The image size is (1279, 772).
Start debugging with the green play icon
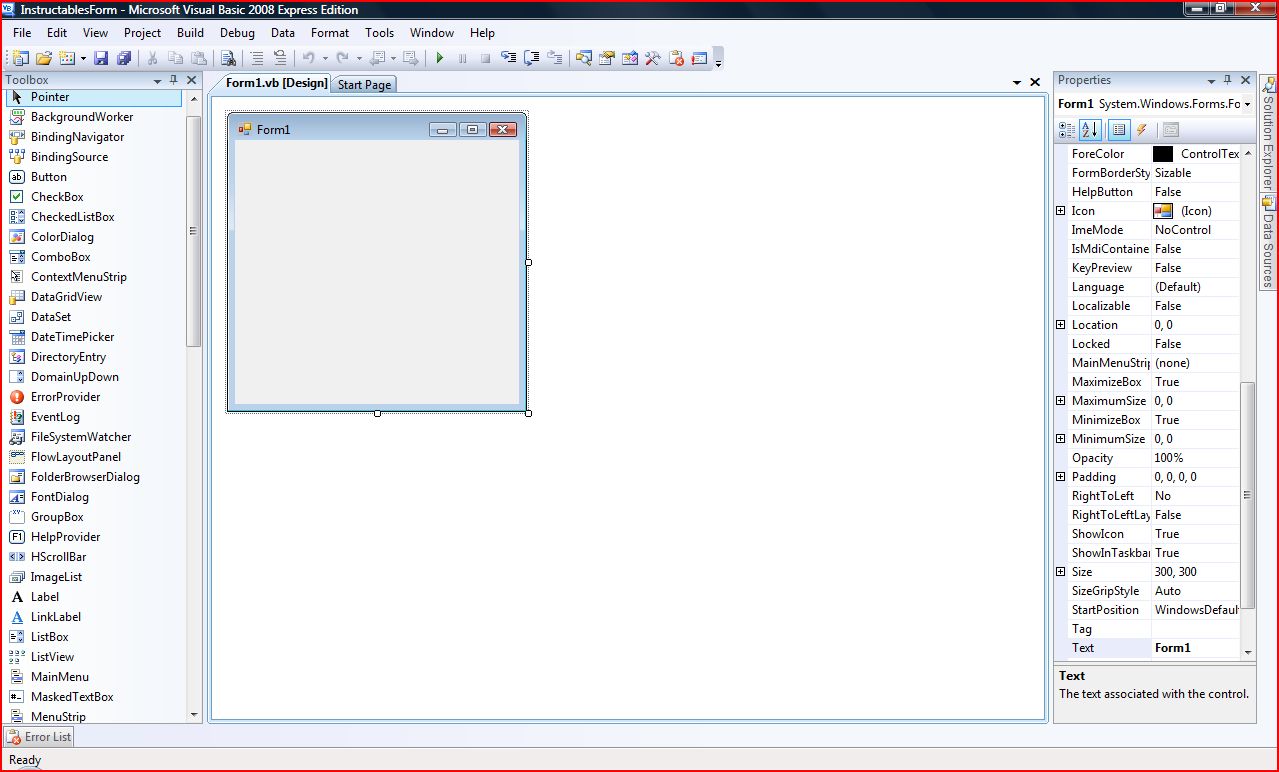coord(439,57)
